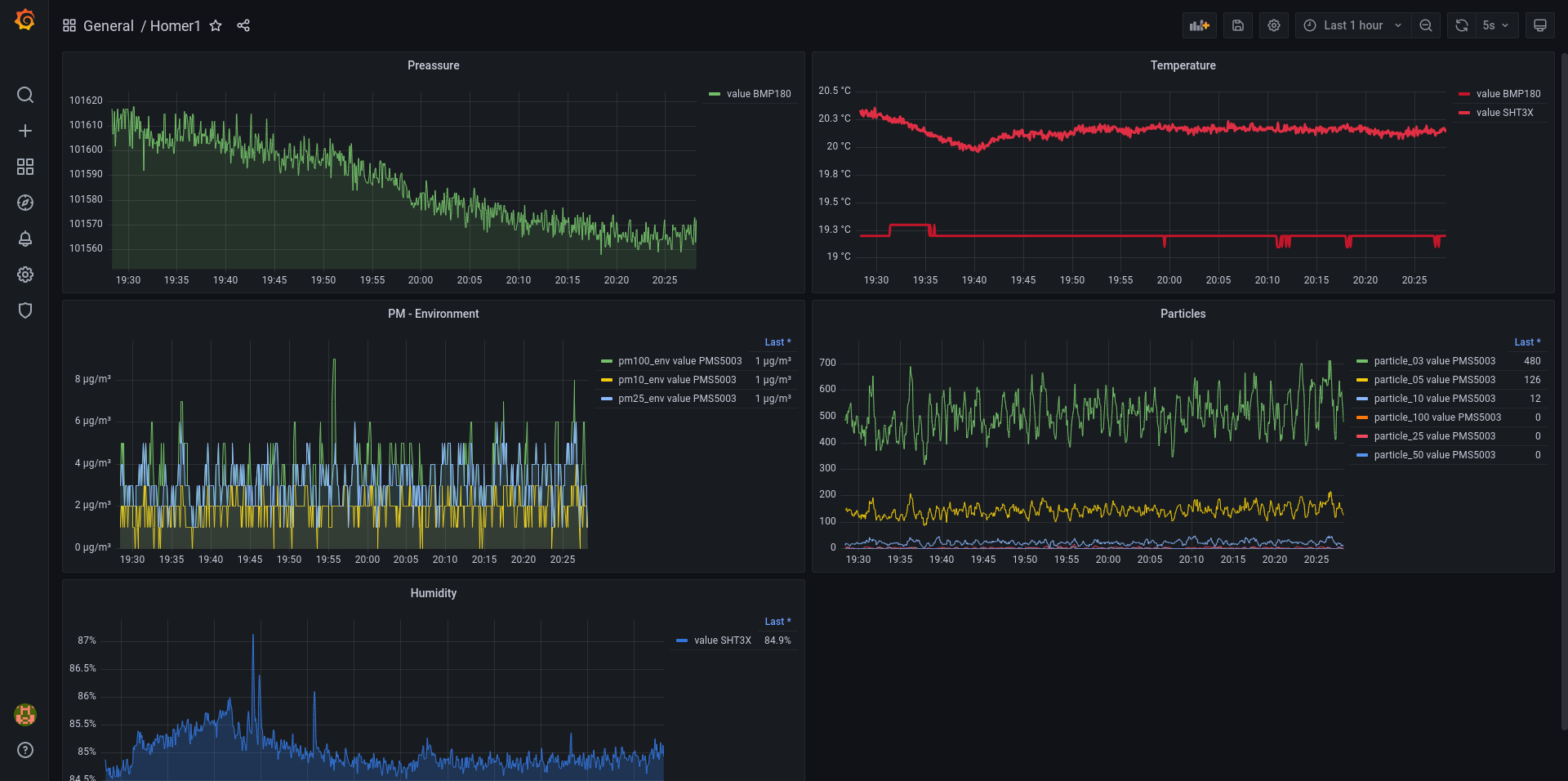Open the Last 1 hour time picker
Screen dimensions: 1568x781
coord(1353,25)
